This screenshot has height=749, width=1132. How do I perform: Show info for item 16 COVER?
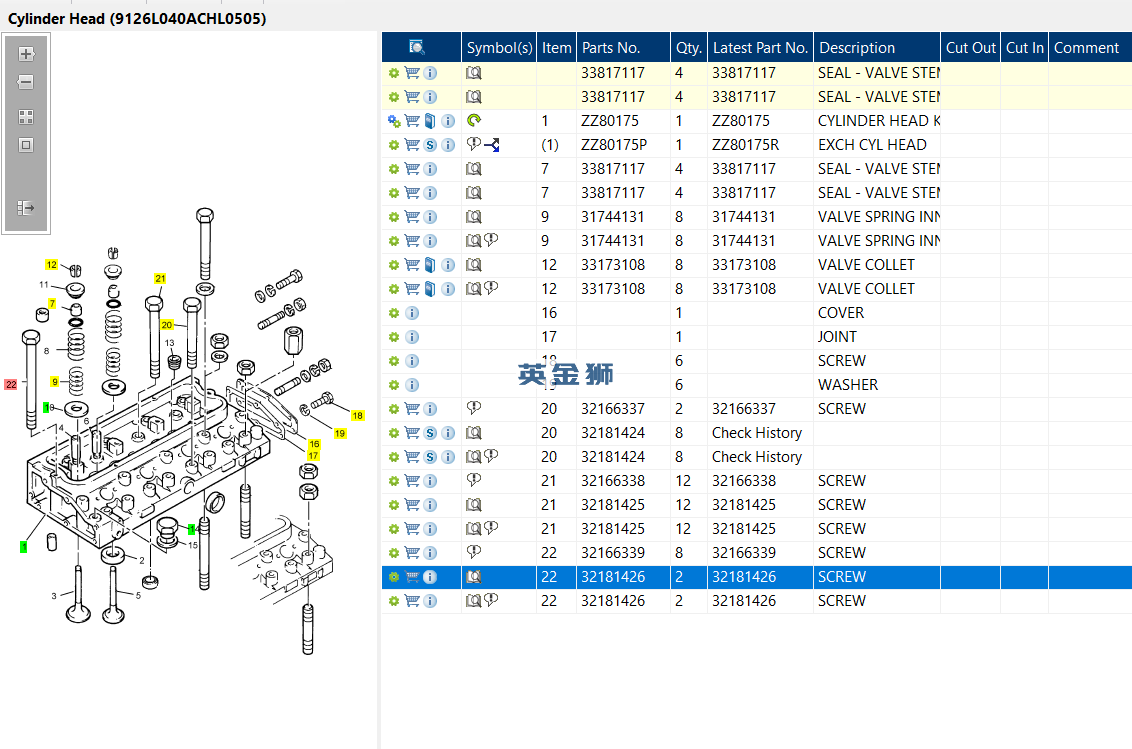pos(412,313)
